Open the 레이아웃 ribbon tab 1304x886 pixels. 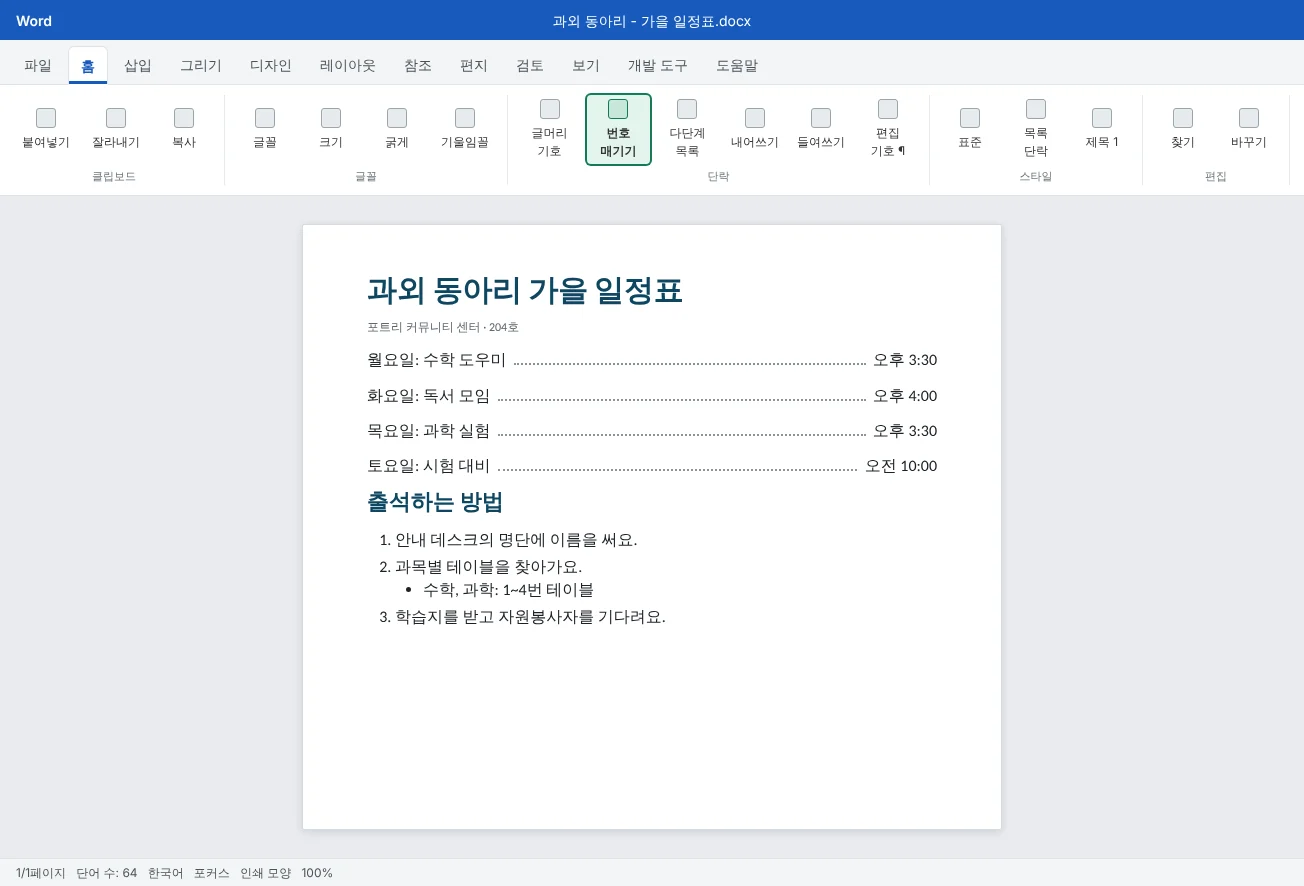348,66
